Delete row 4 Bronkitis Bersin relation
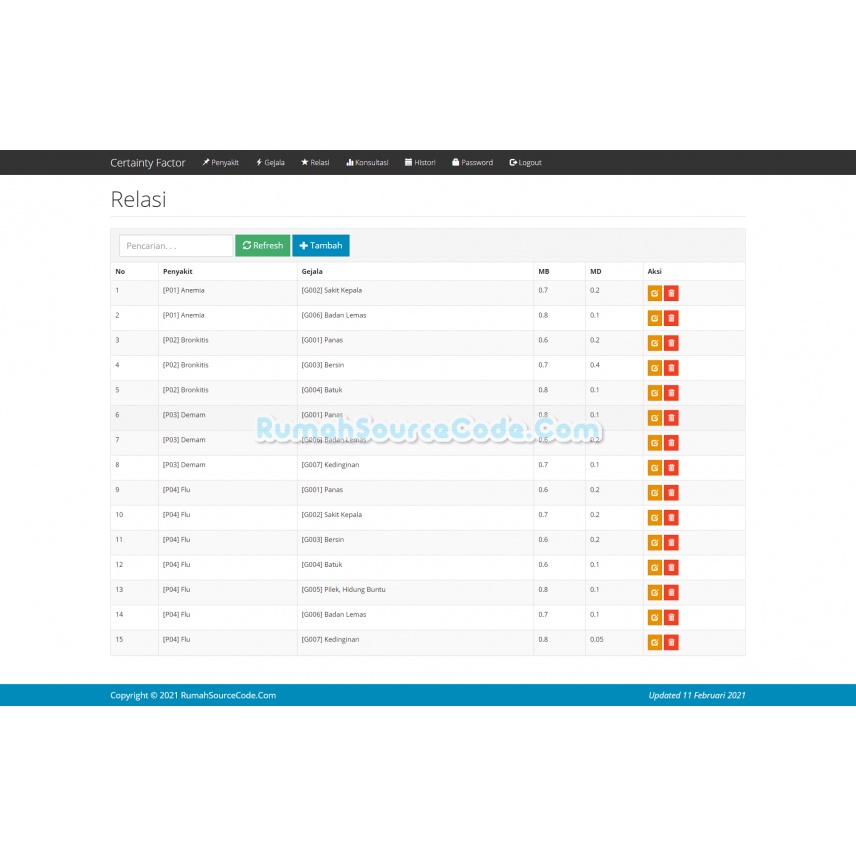This screenshot has height=856, width=856. [x=671, y=368]
